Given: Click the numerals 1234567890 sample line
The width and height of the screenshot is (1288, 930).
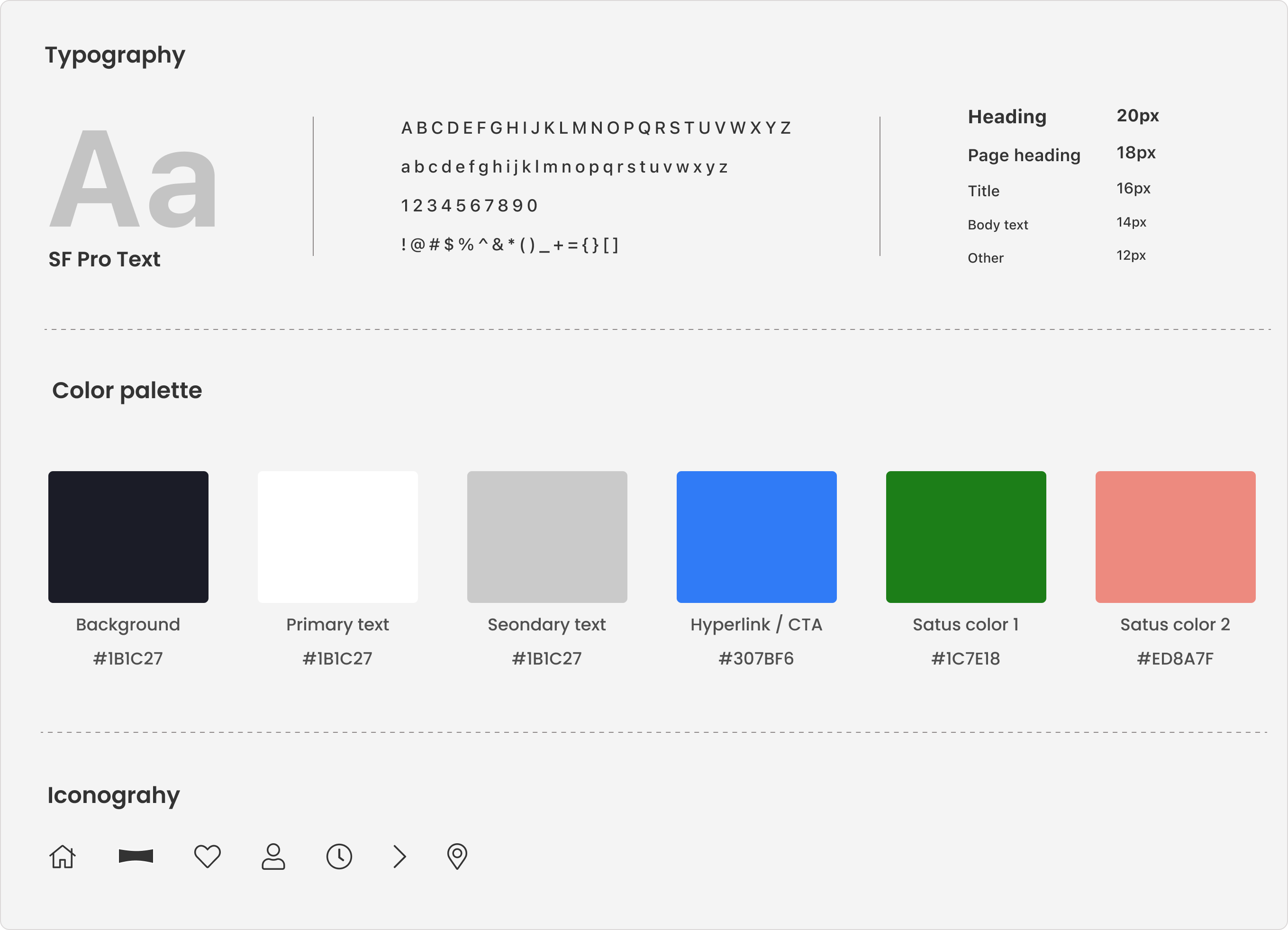Looking at the screenshot, I should pos(469,206).
